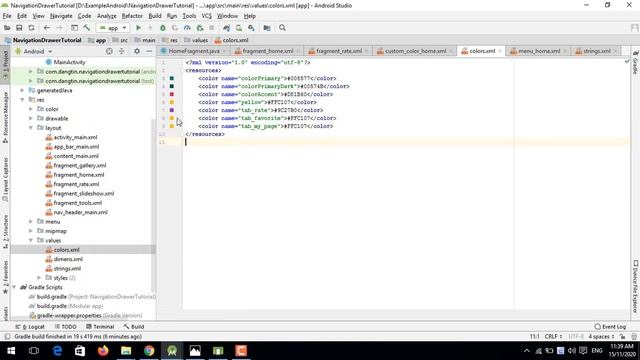Open the Event Log
The image size is (640, 360).
(x=610, y=327)
